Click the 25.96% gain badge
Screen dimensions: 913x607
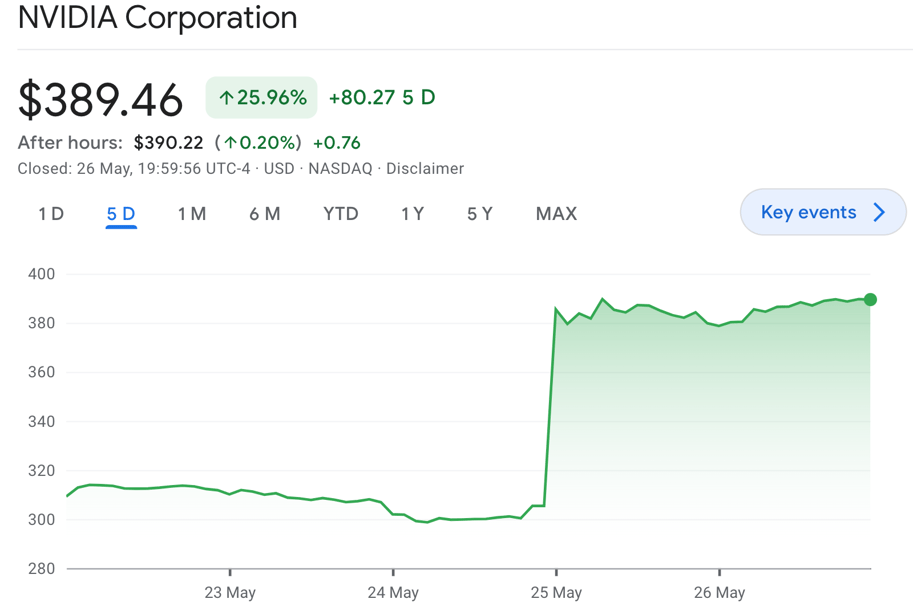[x=262, y=98]
